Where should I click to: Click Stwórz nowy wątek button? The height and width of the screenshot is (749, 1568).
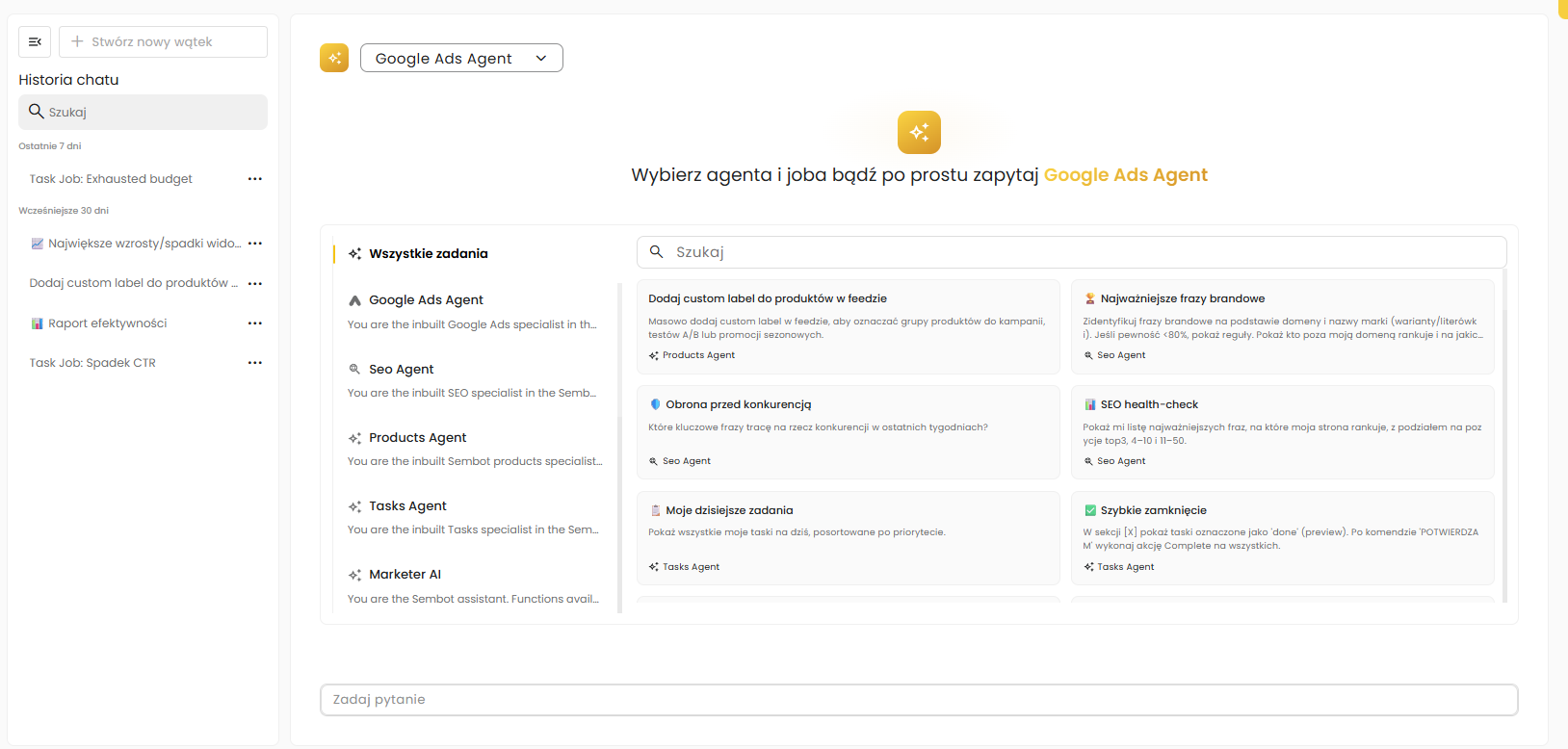coord(163,41)
